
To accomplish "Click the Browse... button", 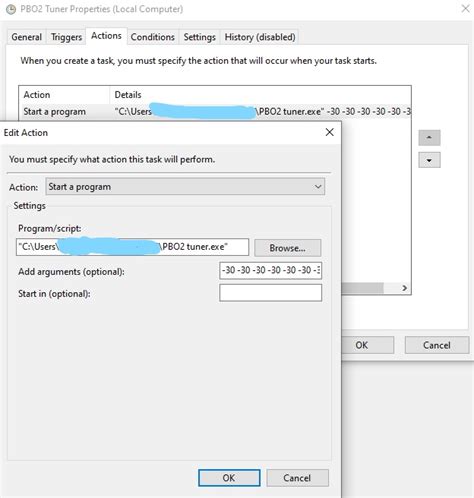I will [288, 248].
